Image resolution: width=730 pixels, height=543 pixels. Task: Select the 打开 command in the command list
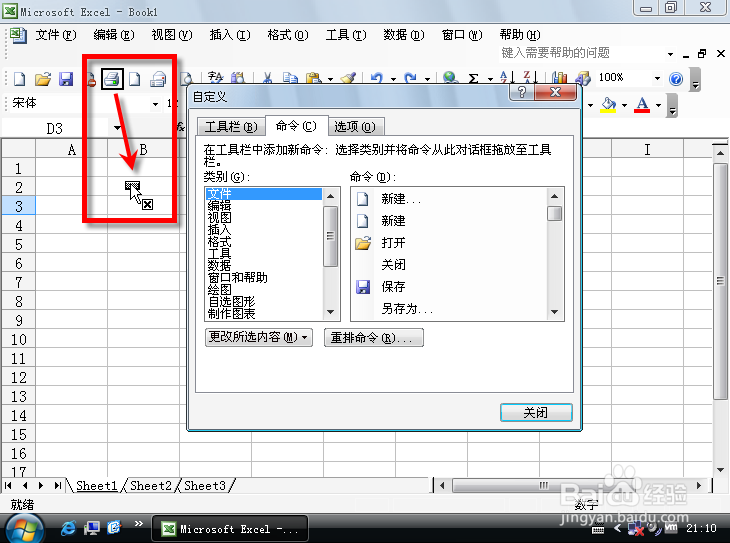tap(393, 243)
